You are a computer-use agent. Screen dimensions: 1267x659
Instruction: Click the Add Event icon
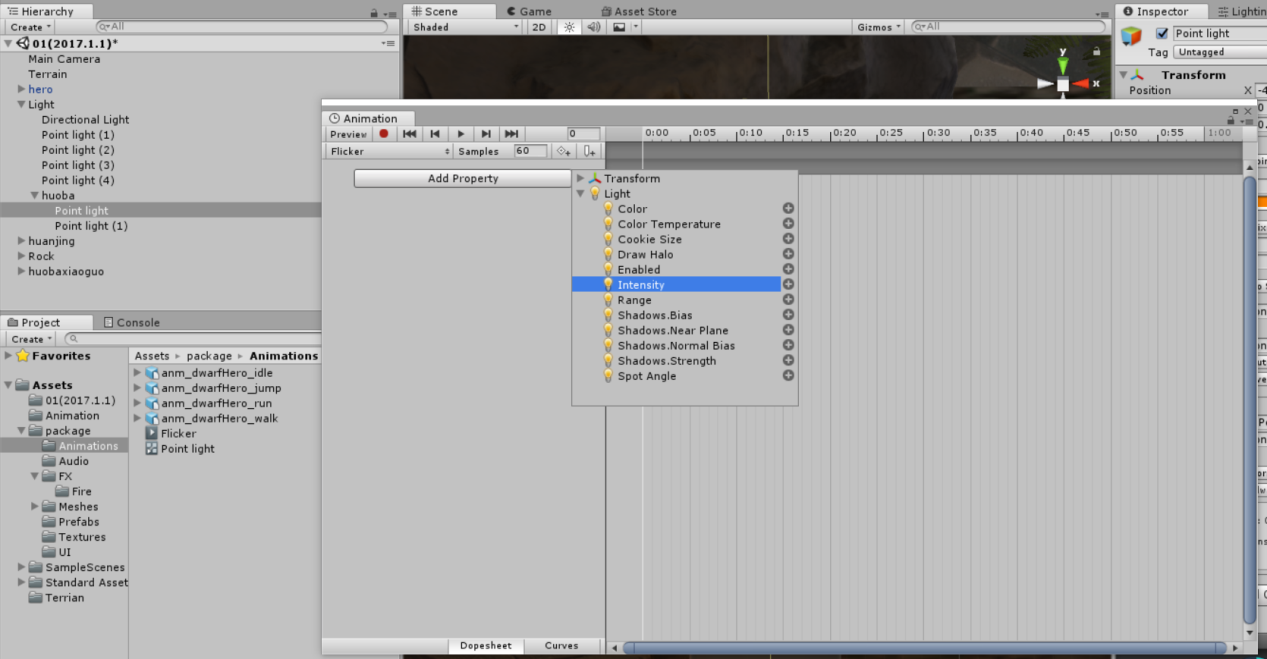click(x=590, y=151)
